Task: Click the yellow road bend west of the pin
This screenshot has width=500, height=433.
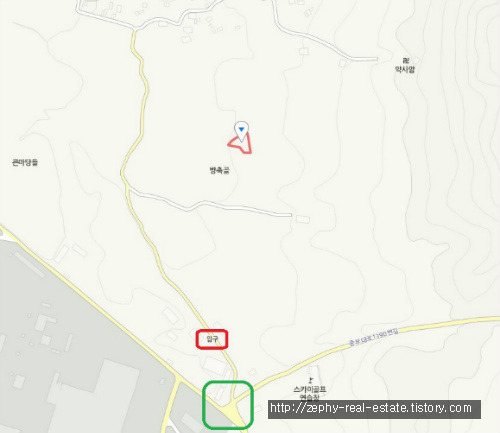Action: coord(123,172)
